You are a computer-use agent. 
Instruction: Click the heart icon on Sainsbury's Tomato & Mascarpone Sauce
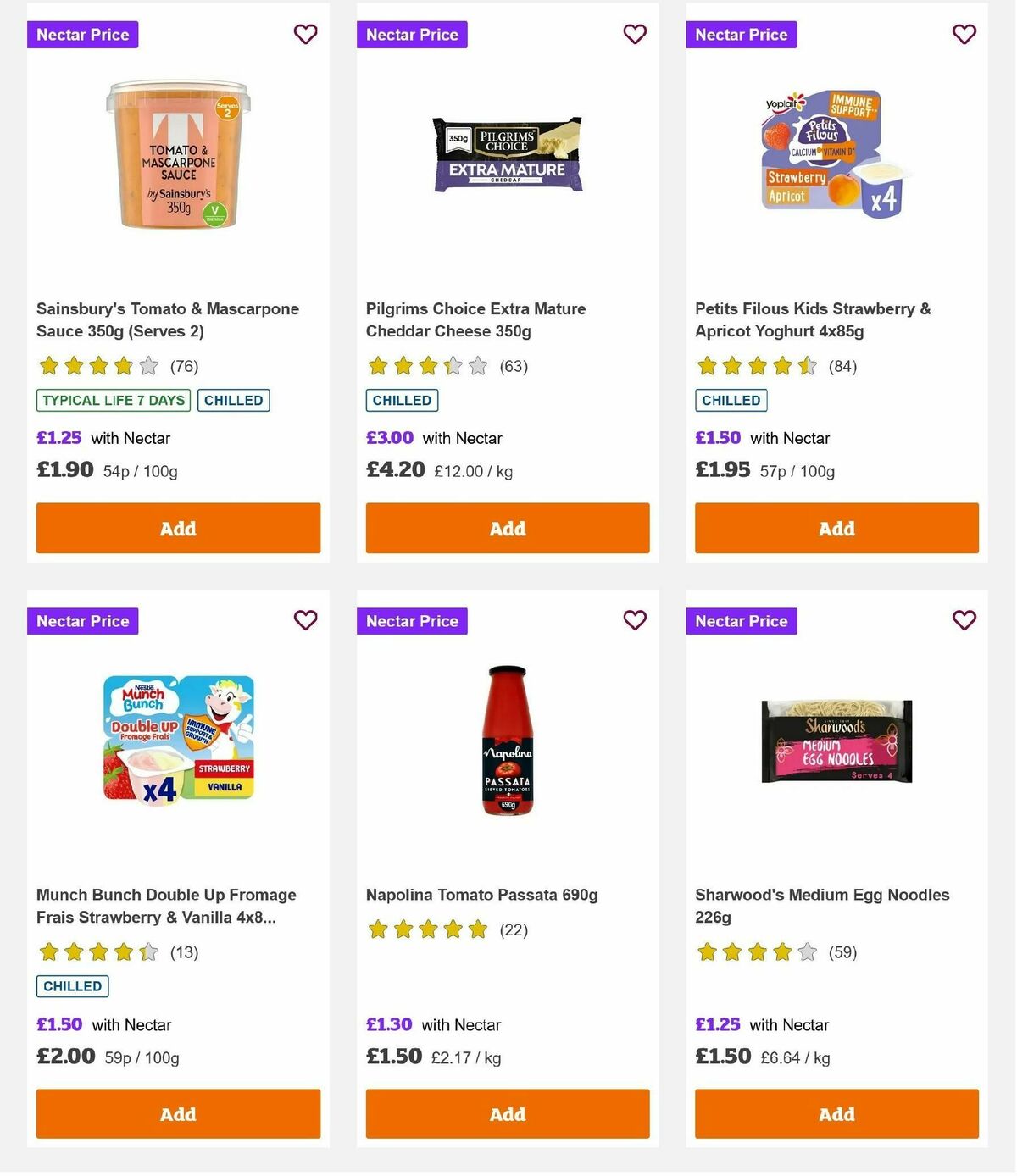pyautogui.click(x=305, y=35)
